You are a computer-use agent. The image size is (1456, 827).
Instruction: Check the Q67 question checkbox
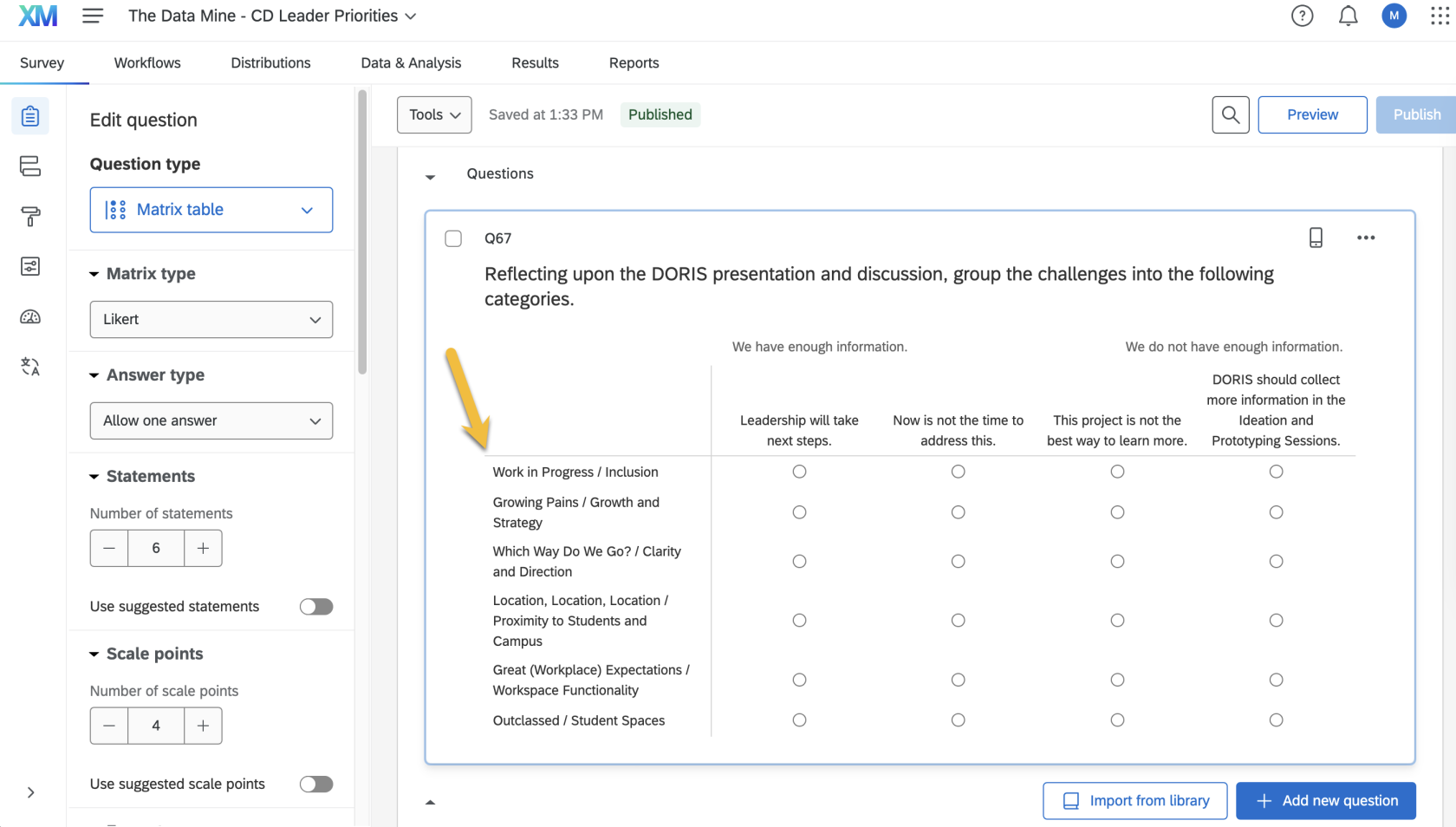pos(453,238)
